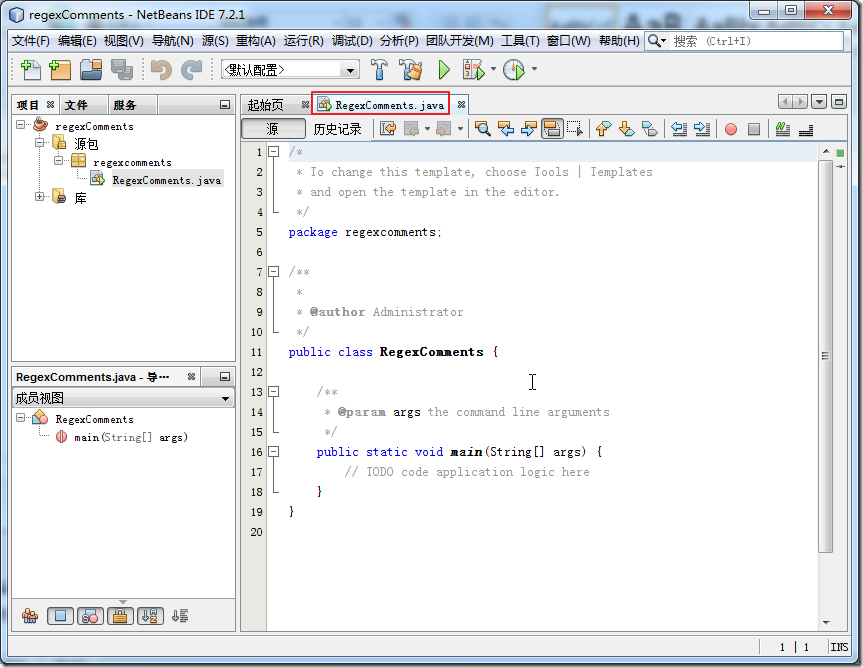This screenshot has width=863, height=668.
Task: Run the project with green play icon
Action: (x=444, y=70)
